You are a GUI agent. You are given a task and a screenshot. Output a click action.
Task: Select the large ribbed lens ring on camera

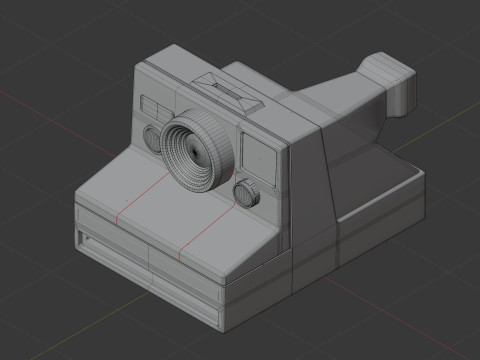(x=196, y=149)
